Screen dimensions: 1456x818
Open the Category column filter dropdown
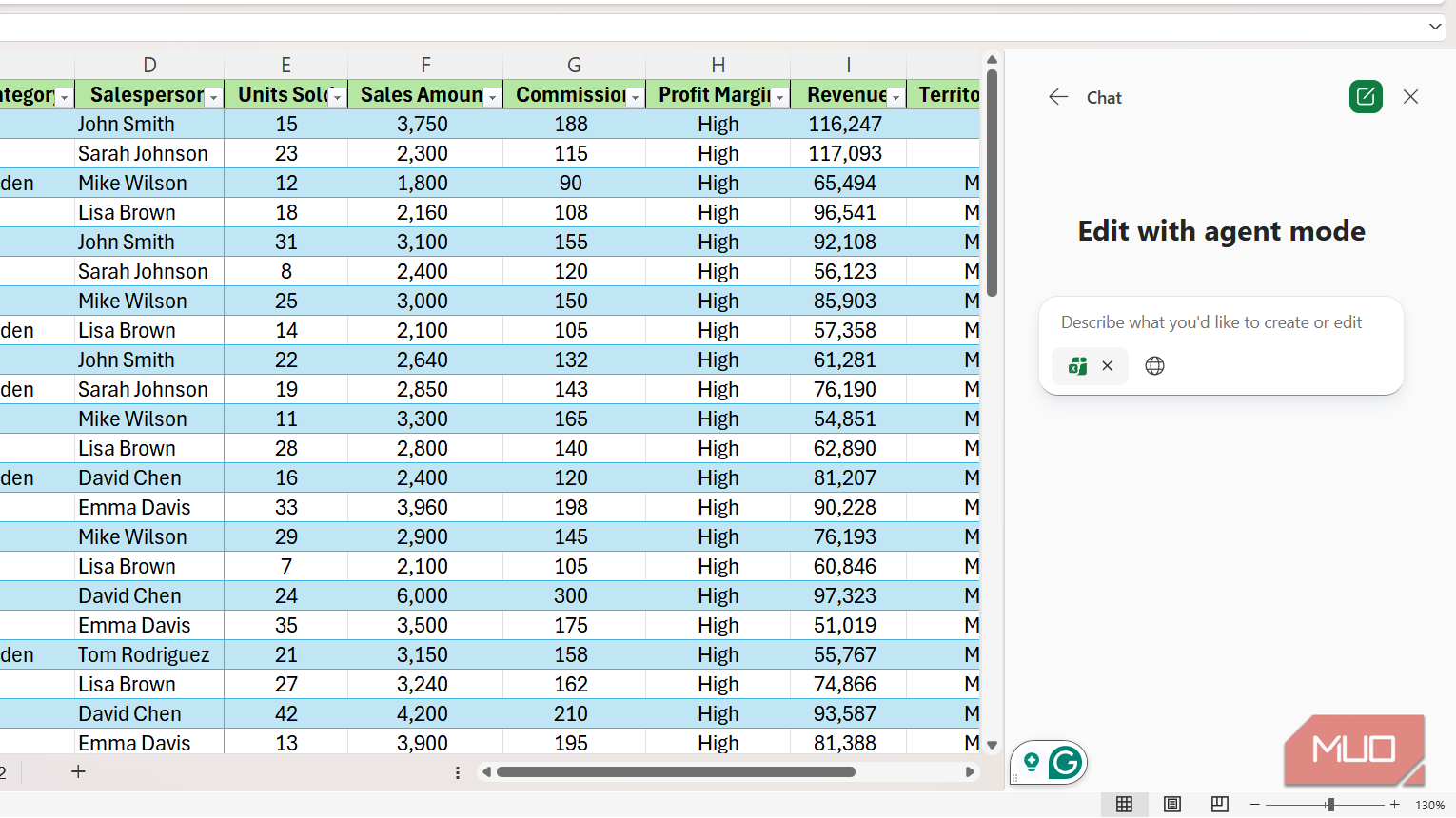click(x=64, y=97)
